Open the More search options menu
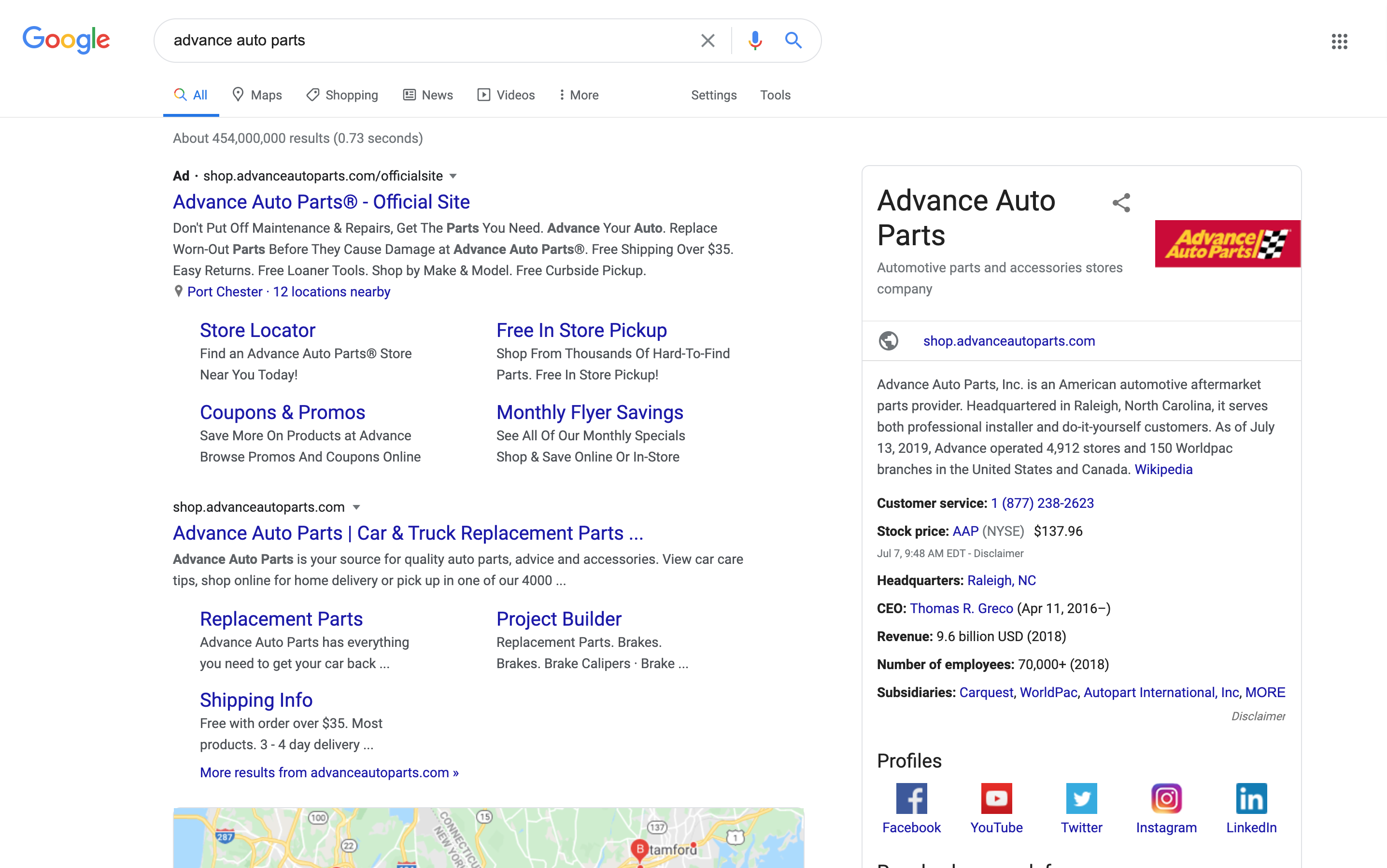Viewport: 1387px width, 868px height. 579,95
